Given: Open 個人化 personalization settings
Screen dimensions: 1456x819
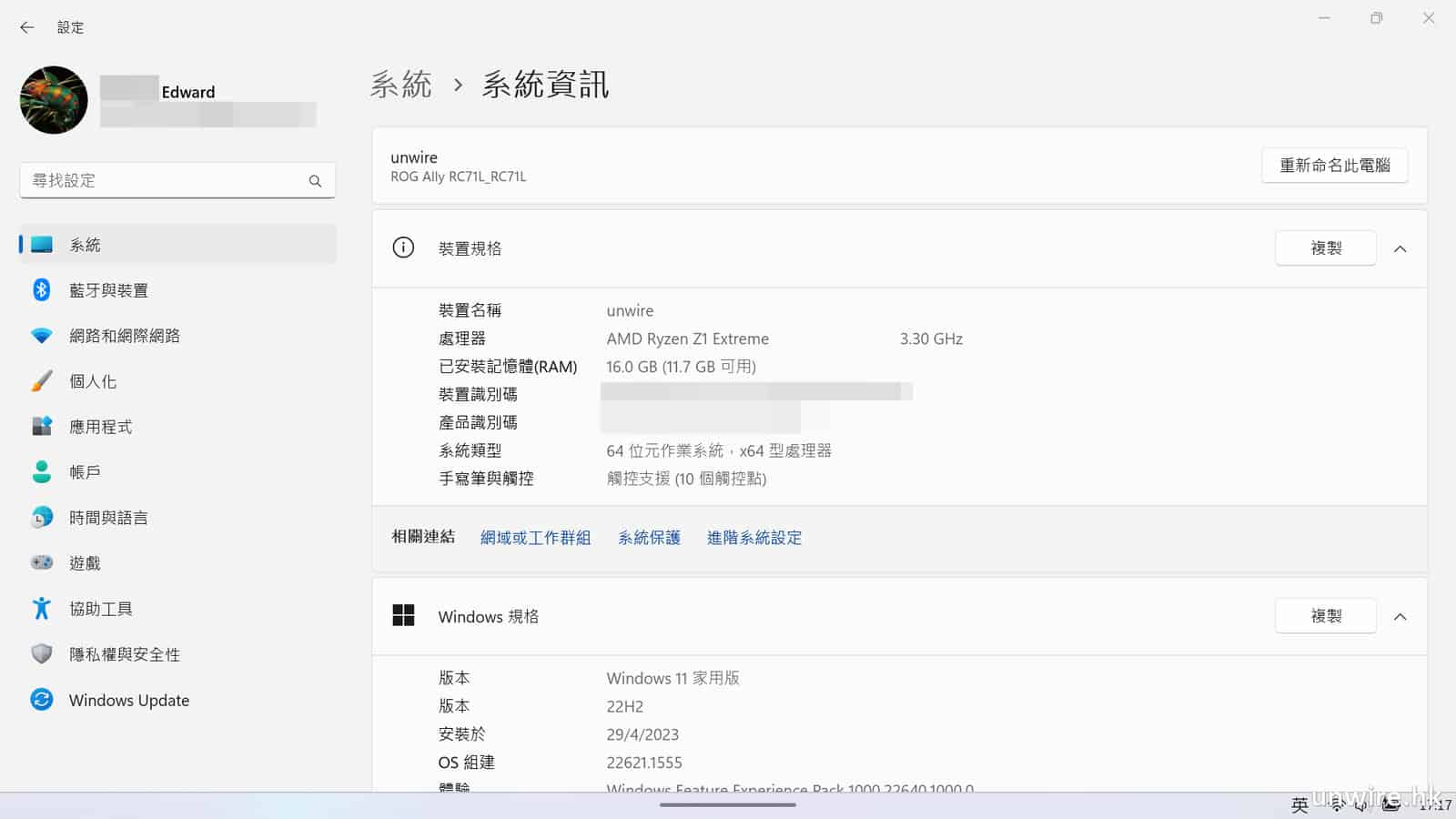Looking at the screenshot, I should coord(93,381).
